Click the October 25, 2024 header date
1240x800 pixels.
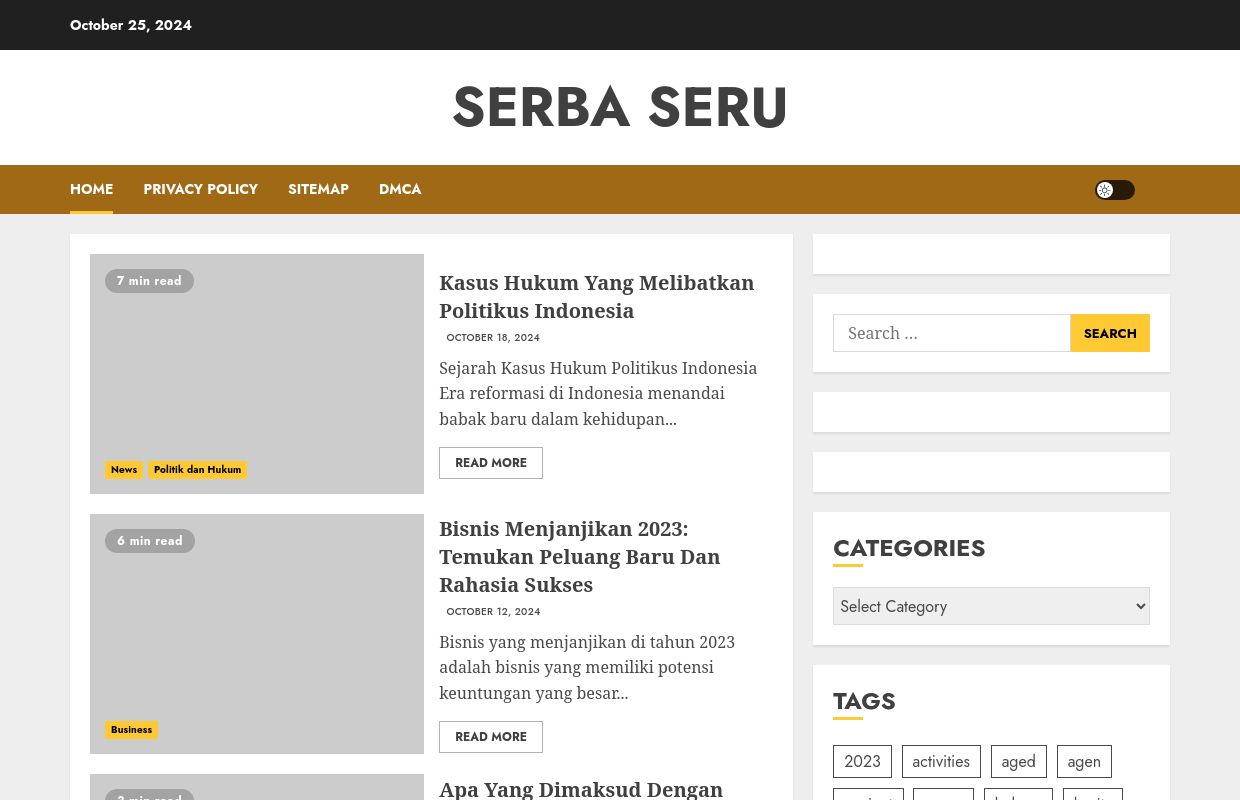pos(131,25)
